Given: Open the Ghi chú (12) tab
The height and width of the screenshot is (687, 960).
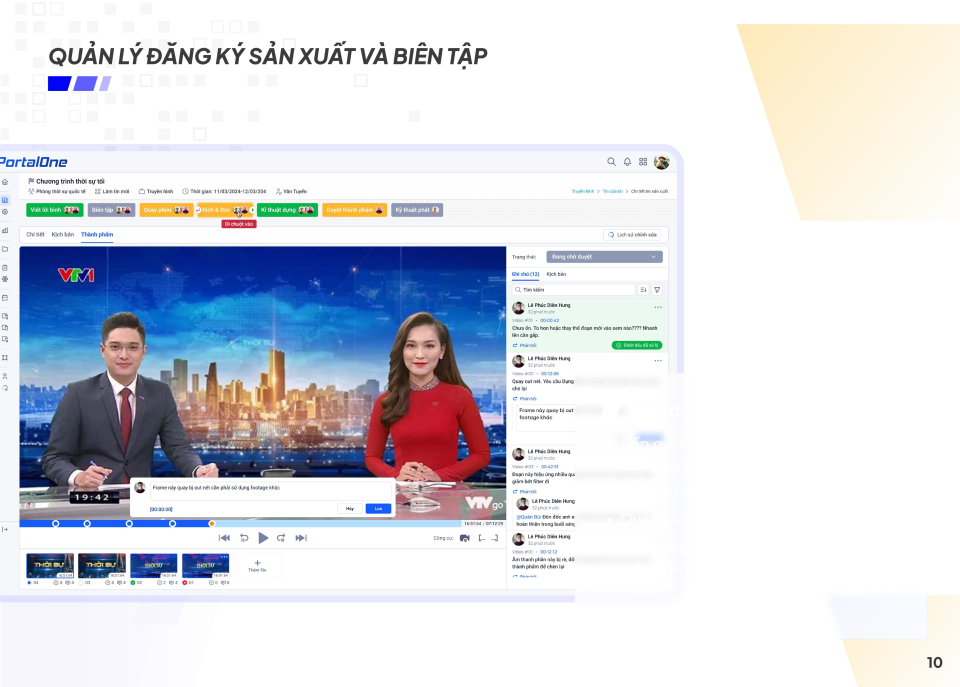Looking at the screenshot, I should click(525, 274).
